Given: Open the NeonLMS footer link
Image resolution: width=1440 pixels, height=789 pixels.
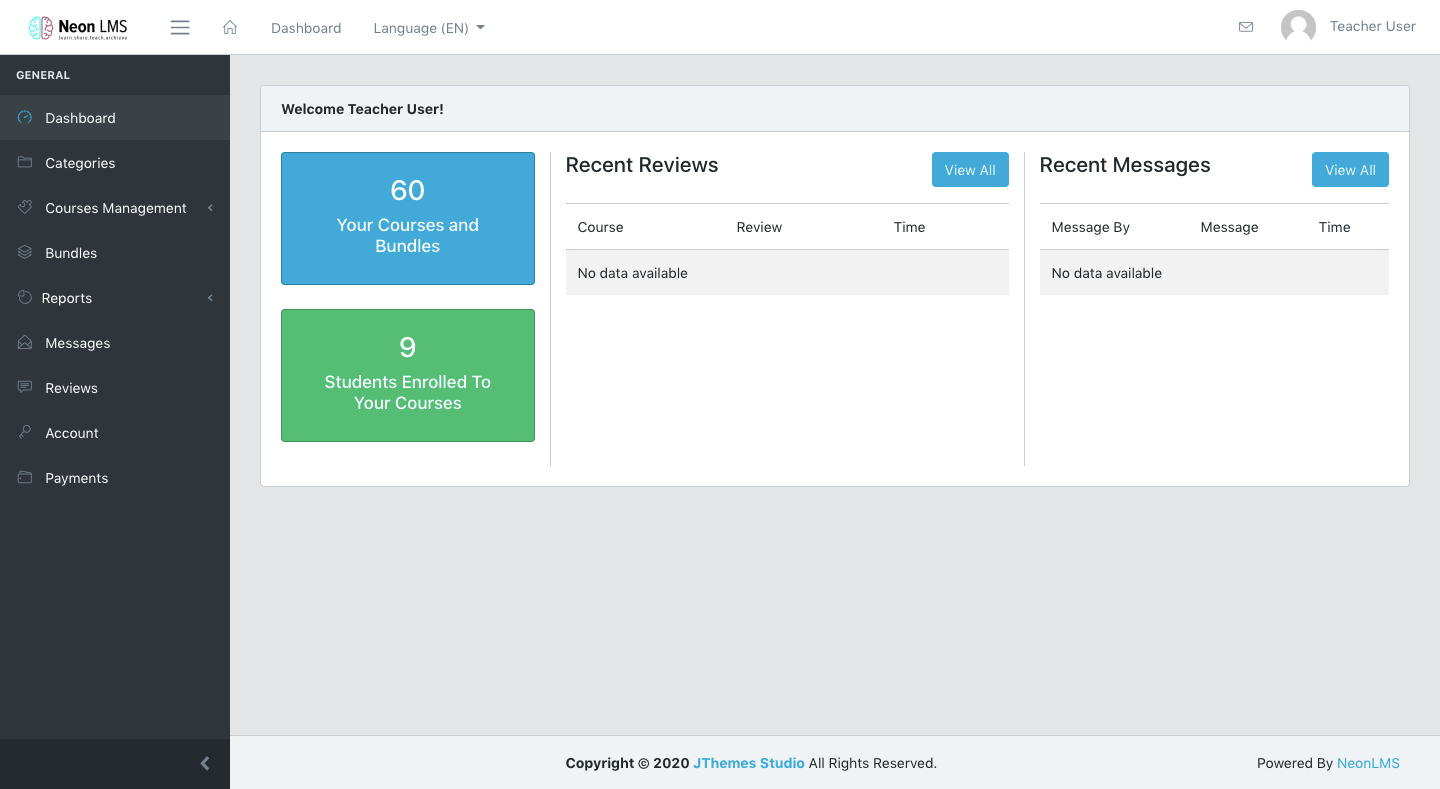Looking at the screenshot, I should [1367, 763].
